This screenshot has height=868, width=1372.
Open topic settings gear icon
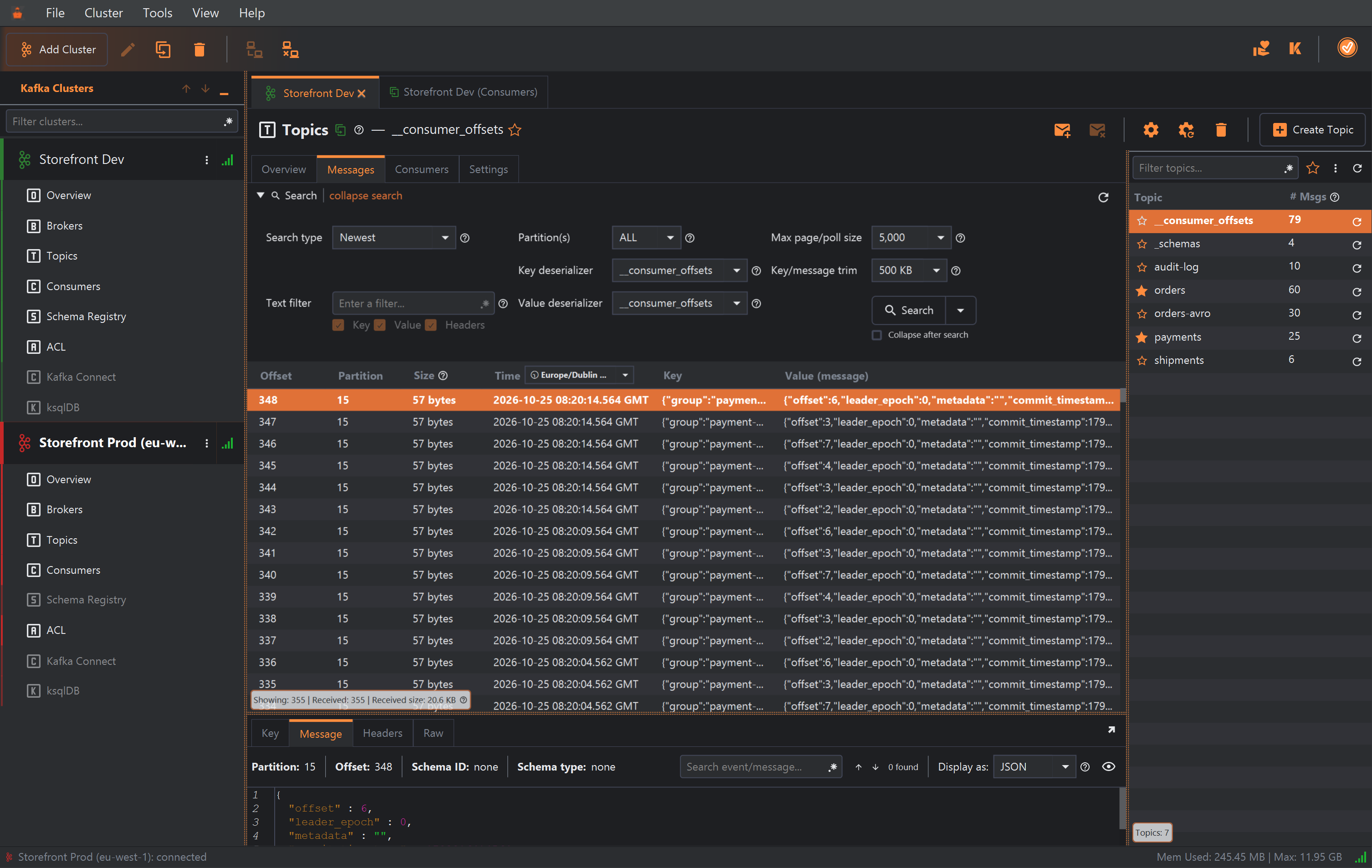coord(1150,130)
